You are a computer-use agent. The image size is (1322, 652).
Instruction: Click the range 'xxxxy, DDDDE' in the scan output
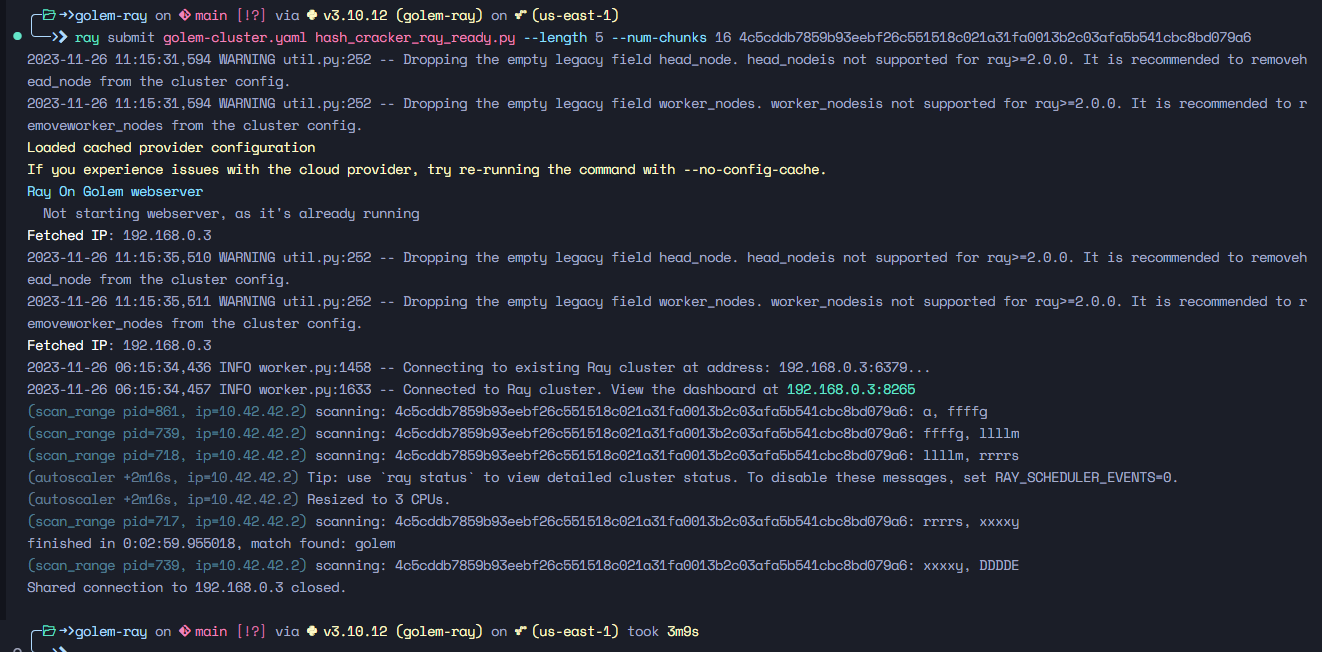click(971, 566)
